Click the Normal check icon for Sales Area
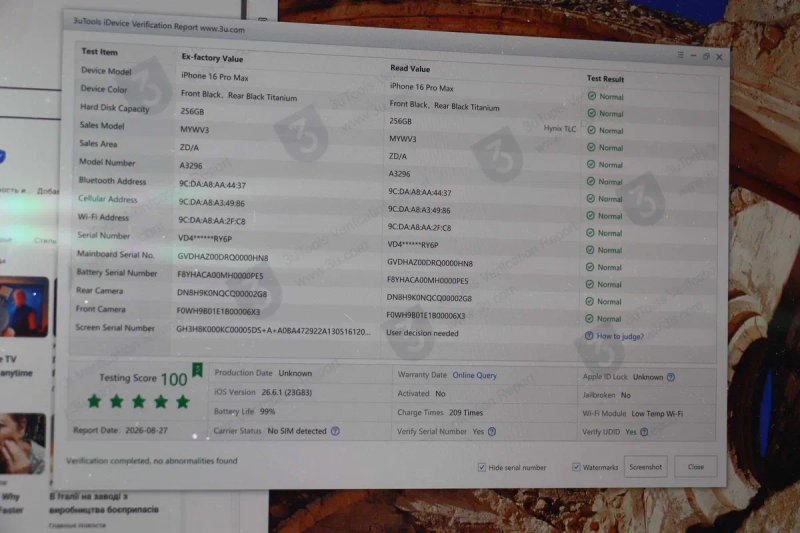This screenshot has width=800, height=533. (591, 164)
